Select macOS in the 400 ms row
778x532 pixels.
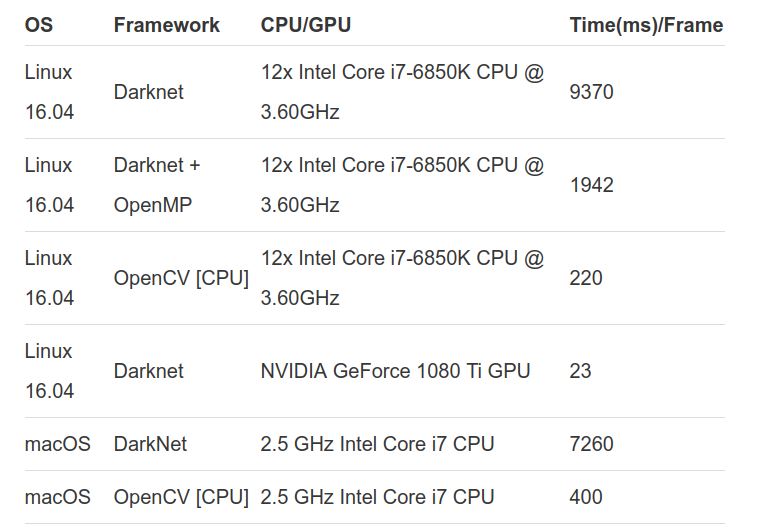[x=57, y=497]
